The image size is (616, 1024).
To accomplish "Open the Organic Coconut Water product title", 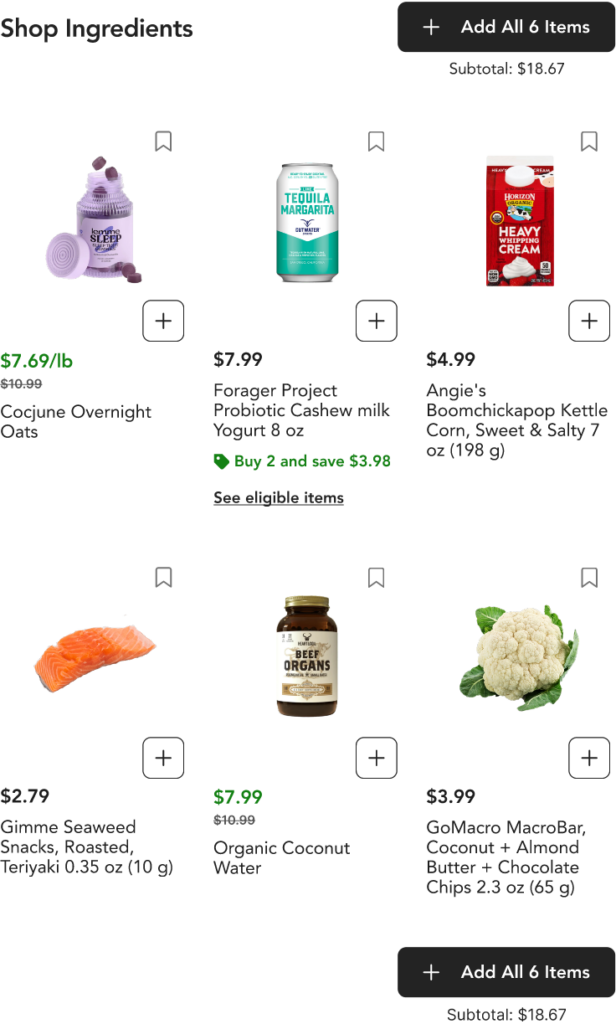I will coord(282,857).
